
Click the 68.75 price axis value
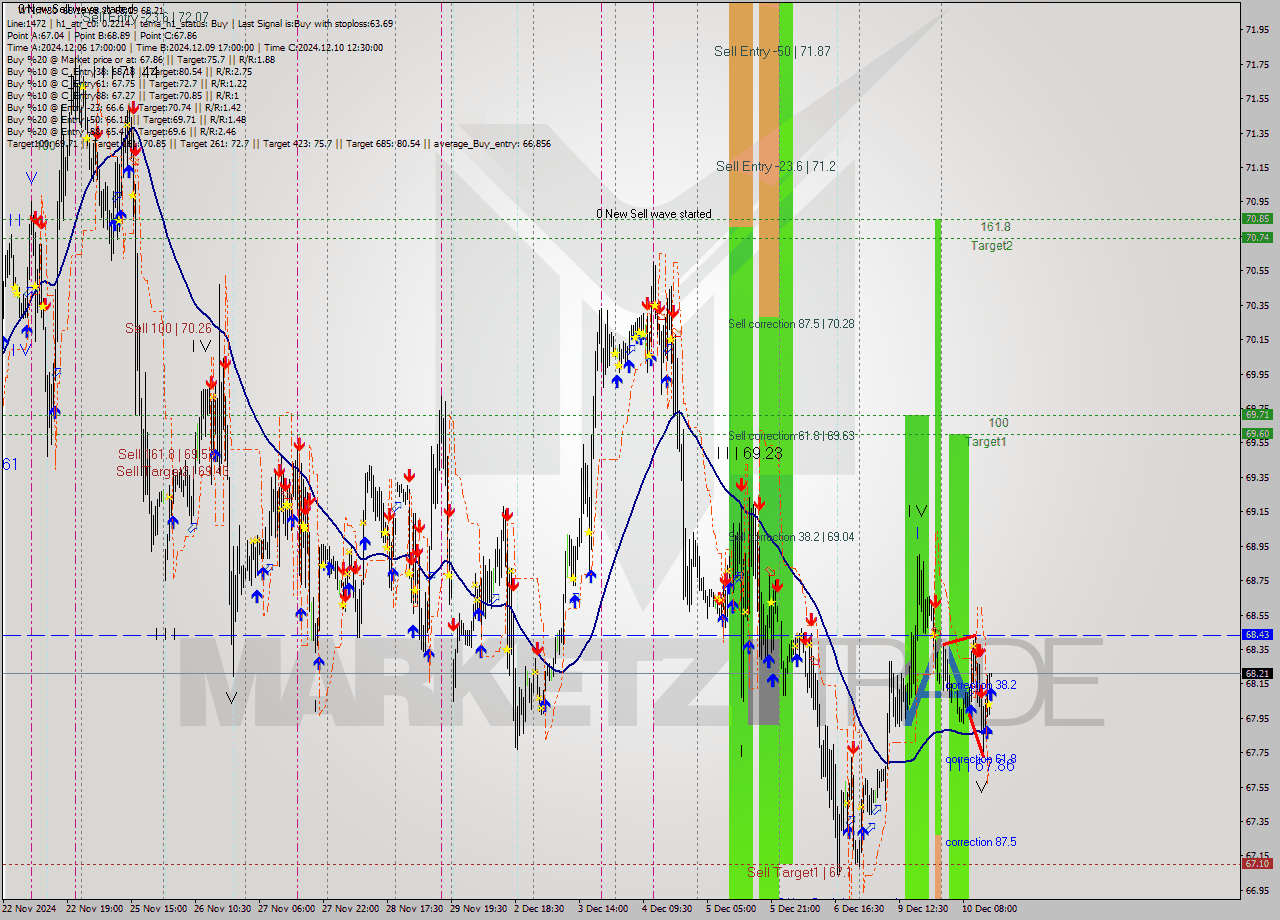point(1258,580)
